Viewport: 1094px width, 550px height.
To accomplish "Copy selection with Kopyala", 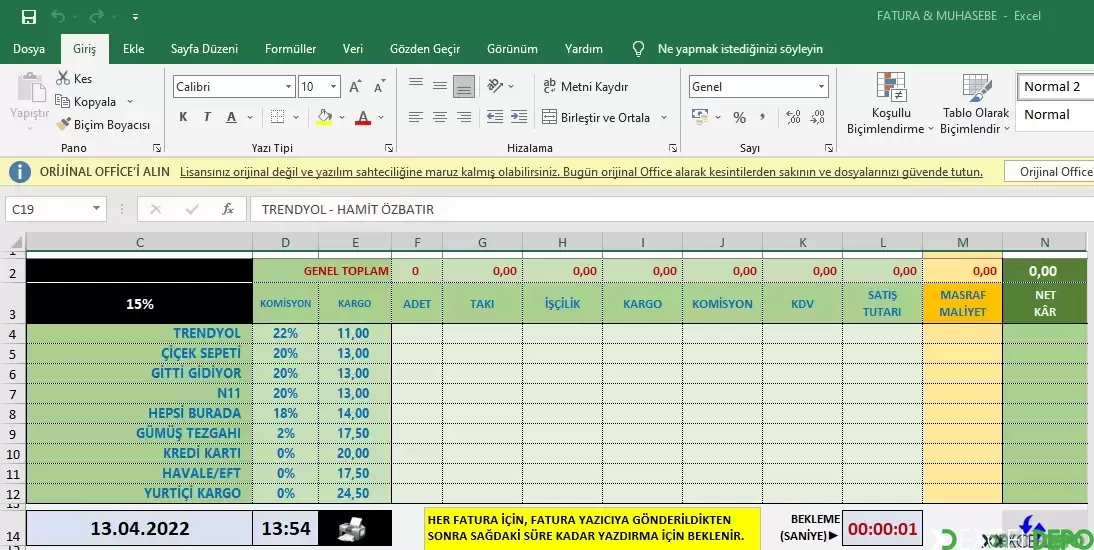I will coord(86,102).
